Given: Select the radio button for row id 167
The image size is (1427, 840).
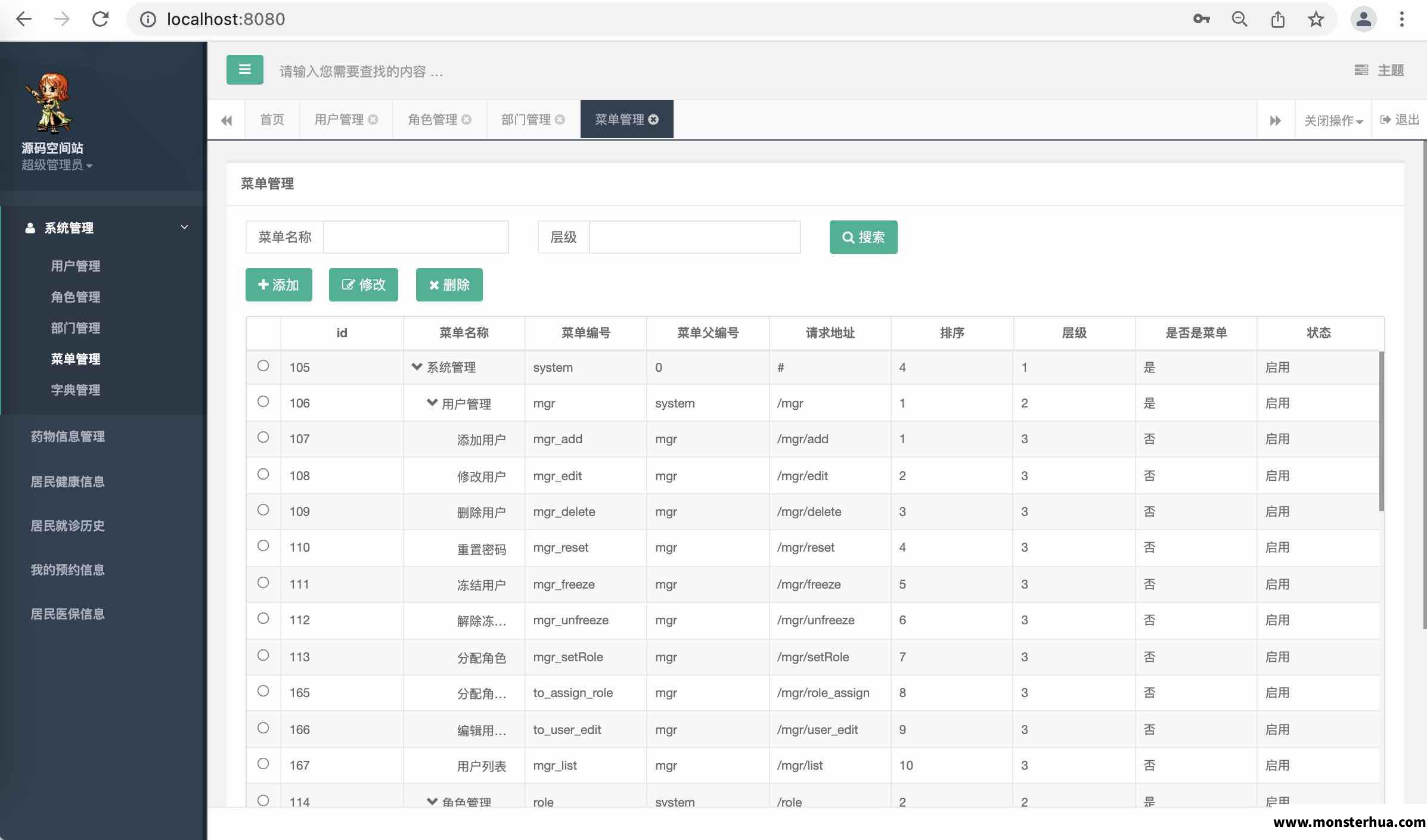Looking at the screenshot, I should pos(263,764).
